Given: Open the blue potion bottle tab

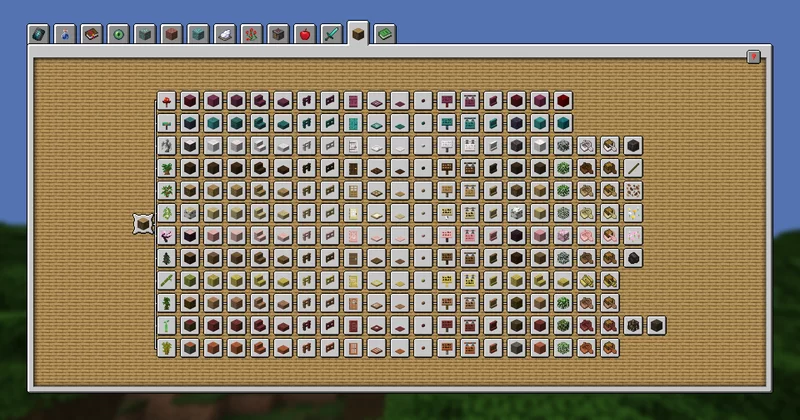Looking at the screenshot, I should 66,34.
